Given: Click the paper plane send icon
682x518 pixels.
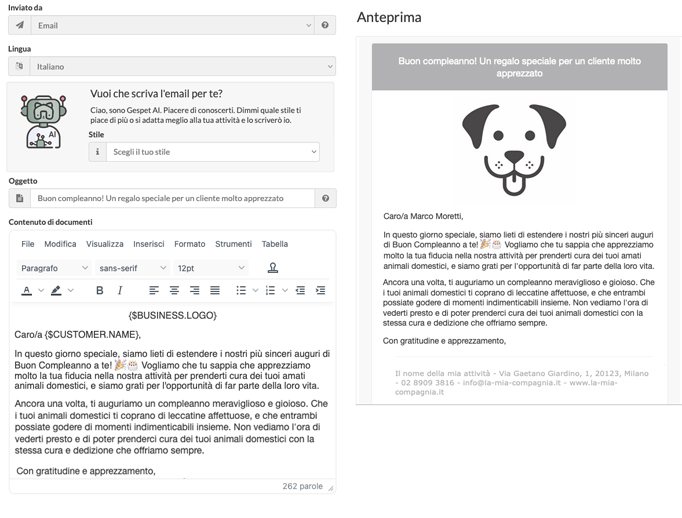Looking at the screenshot, I should click(x=20, y=25).
